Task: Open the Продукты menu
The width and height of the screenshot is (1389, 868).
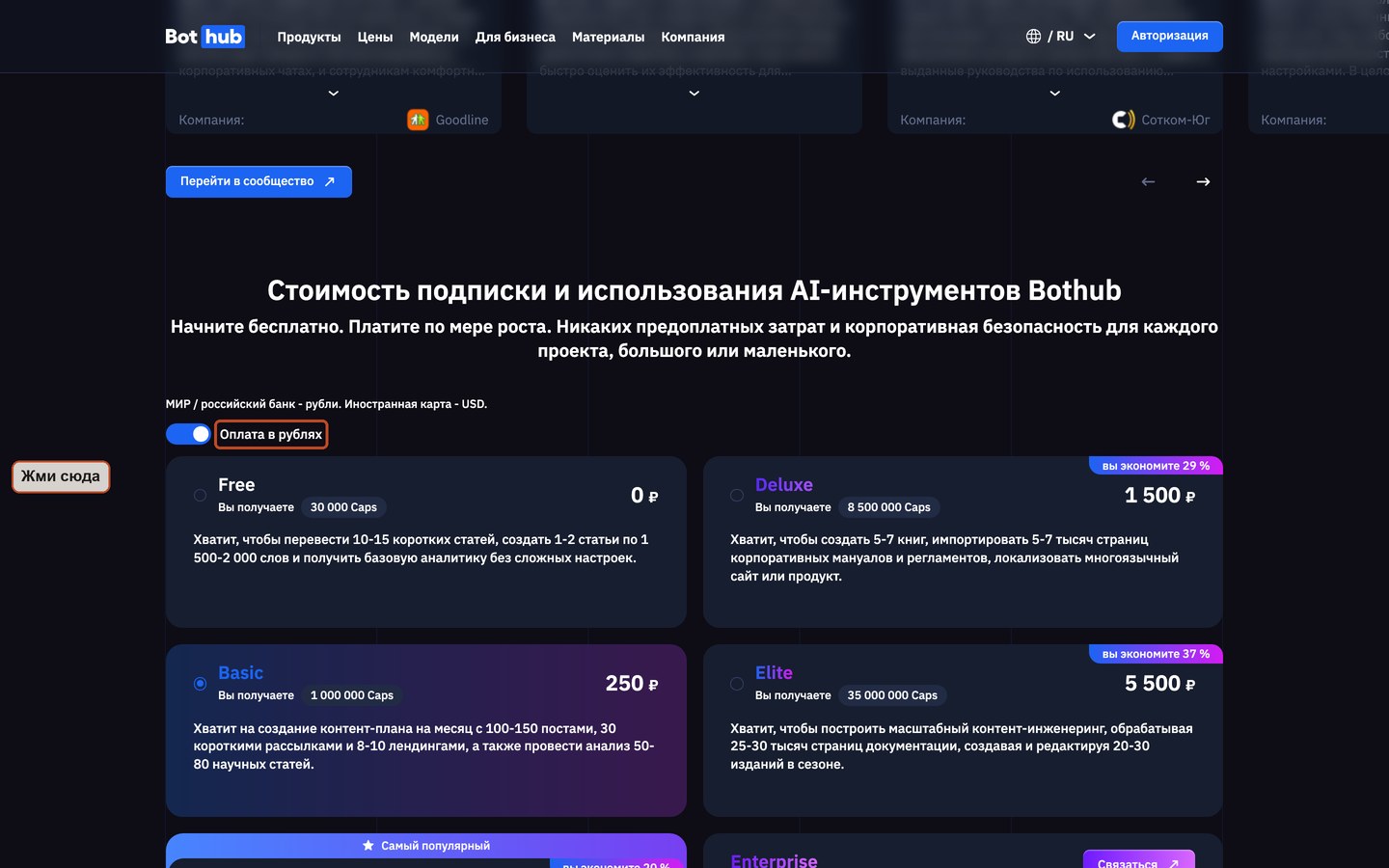Action: (309, 37)
